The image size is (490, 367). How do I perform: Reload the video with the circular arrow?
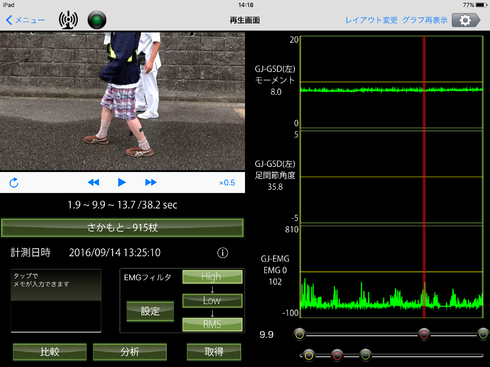(x=14, y=183)
